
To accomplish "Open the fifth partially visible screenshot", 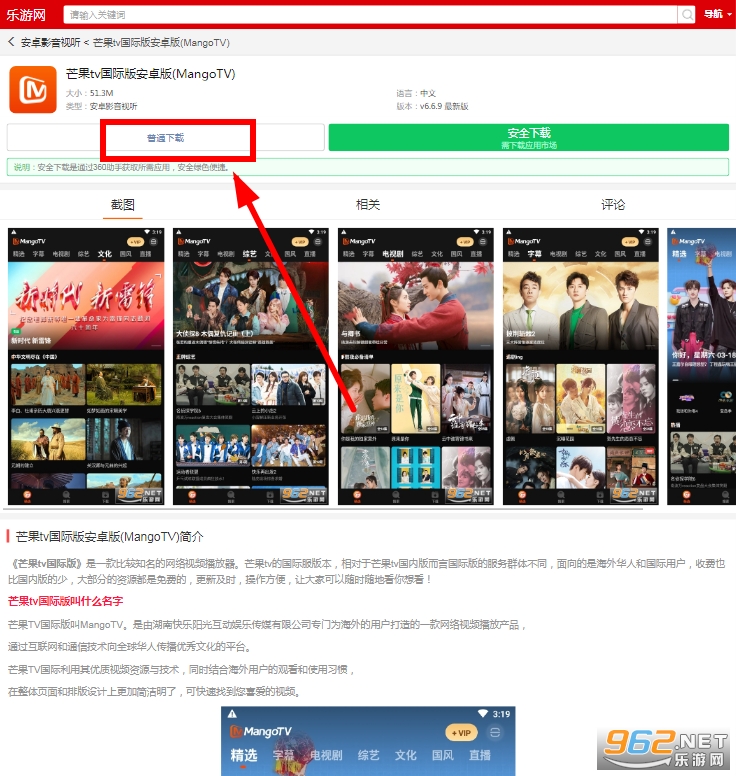I will pos(701,366).
